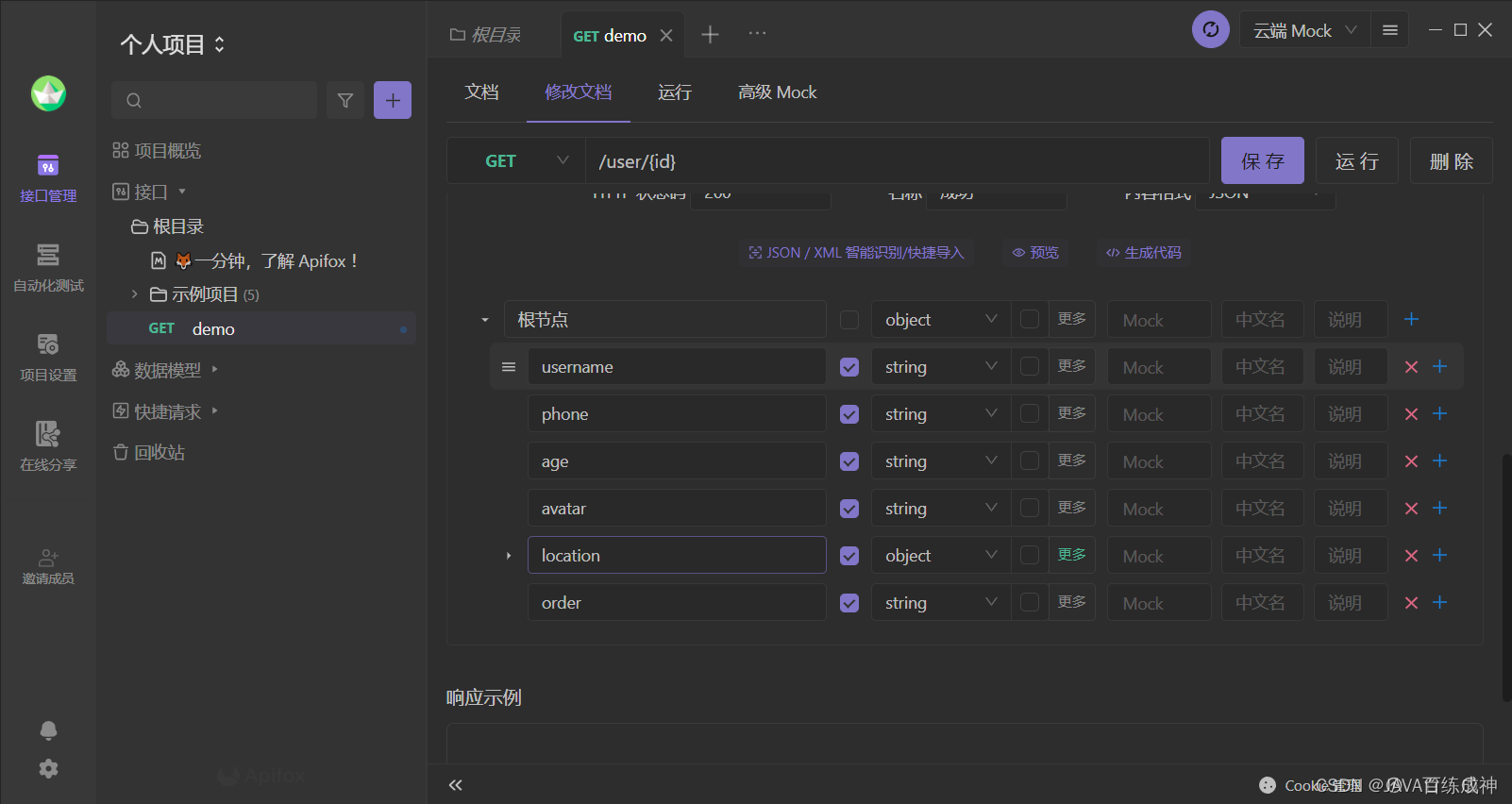Open the API management (接口管理) sidebar section
1512x804 pixels.
point(48,178)
